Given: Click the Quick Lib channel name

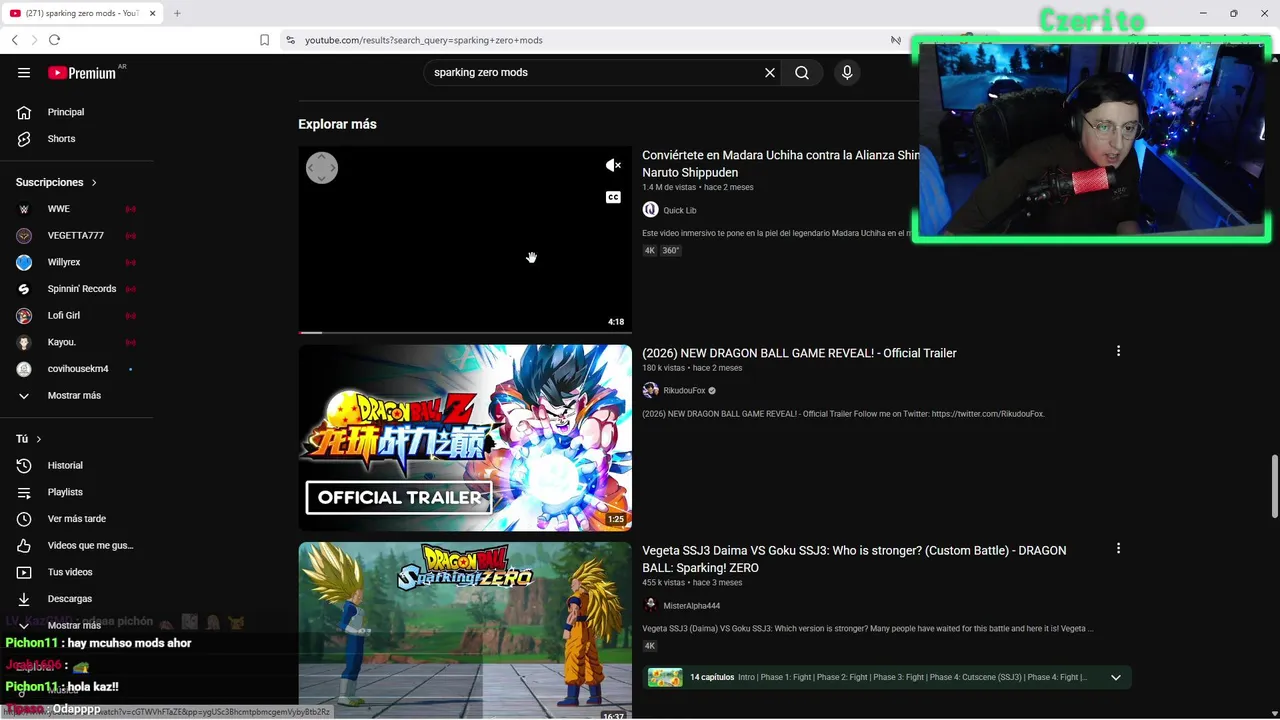Looking at the screenshot, I should 680,210.
